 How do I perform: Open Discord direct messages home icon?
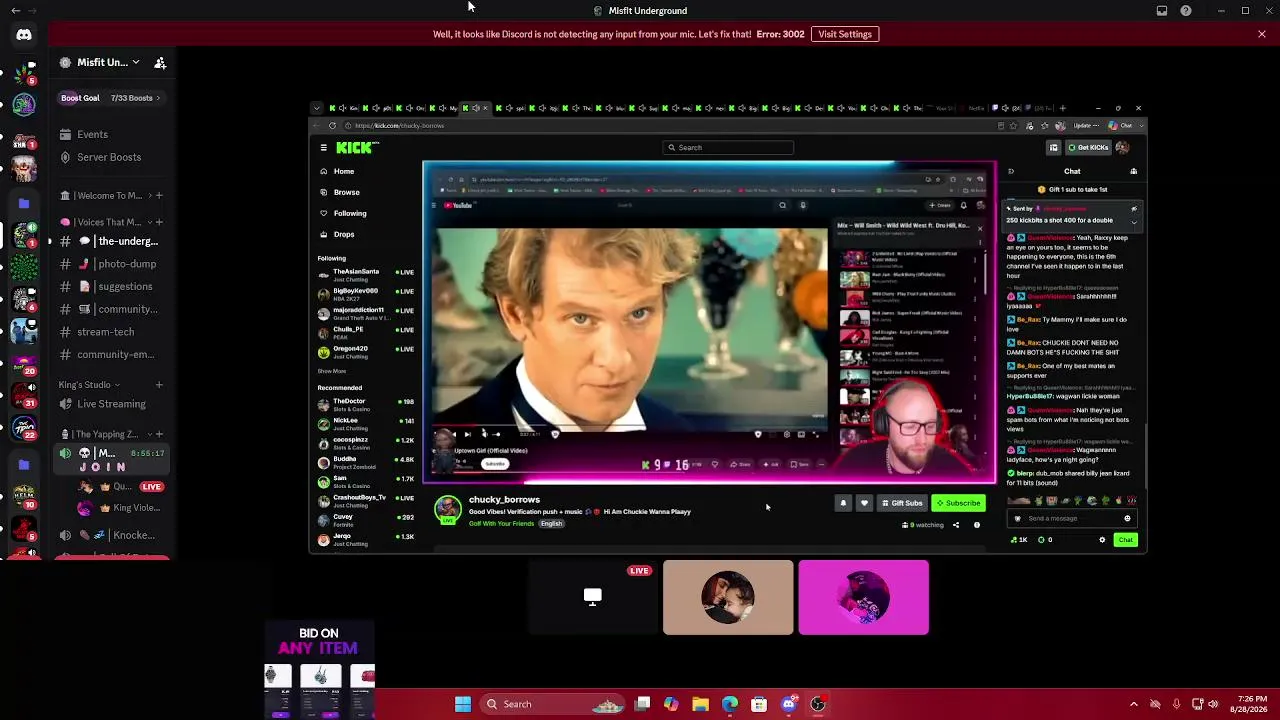point(24,35)
